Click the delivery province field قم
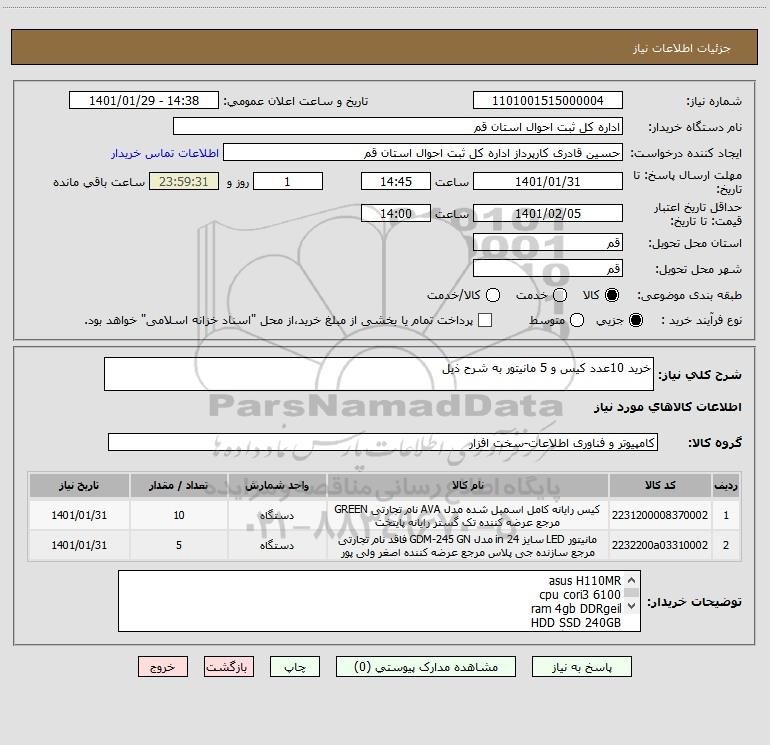 [x=548, y=242]
